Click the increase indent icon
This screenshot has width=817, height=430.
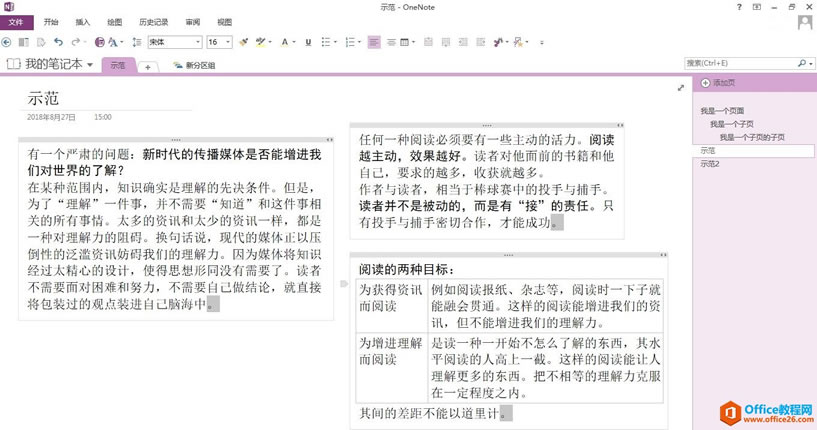pyautogui.click(x=480, y=42)
